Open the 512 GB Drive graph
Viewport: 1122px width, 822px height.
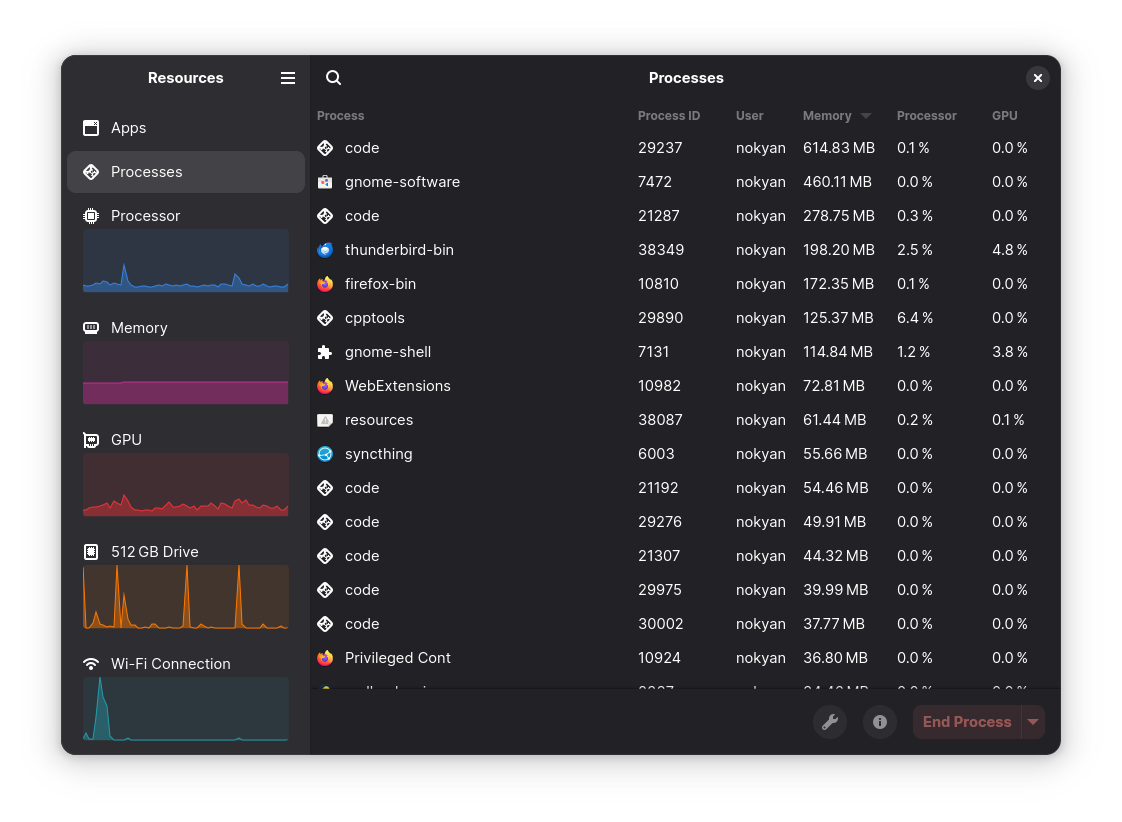coord(186,596)
